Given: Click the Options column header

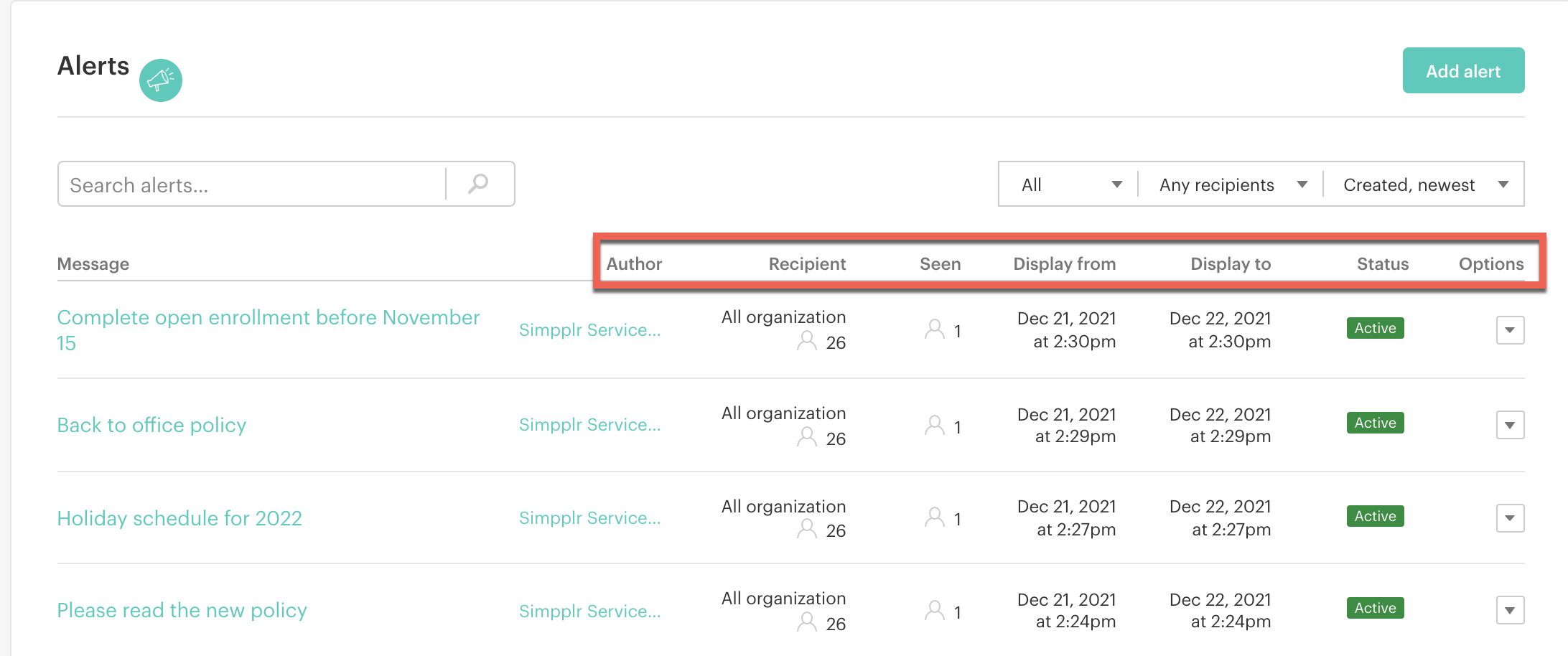Looking at the screenshot, I should click(x=1491, y=264).
